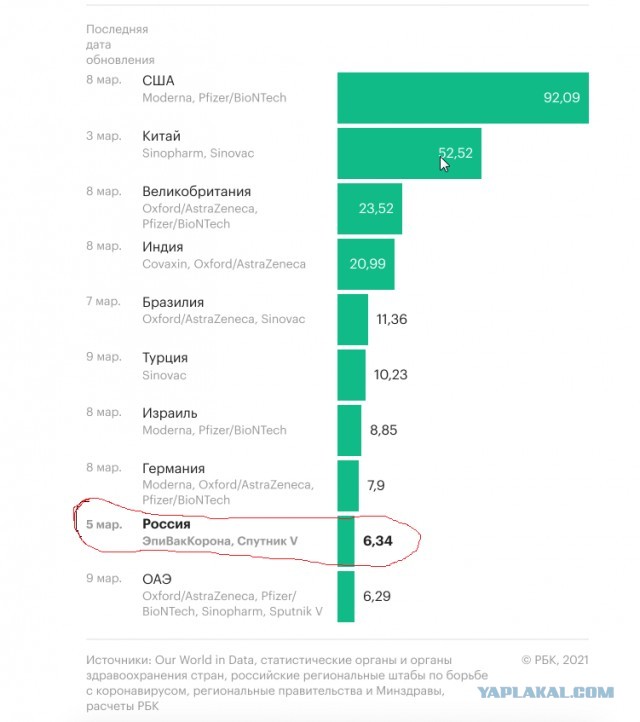Click the Турция green bar

pyautogui.click(x=351, y=375)
